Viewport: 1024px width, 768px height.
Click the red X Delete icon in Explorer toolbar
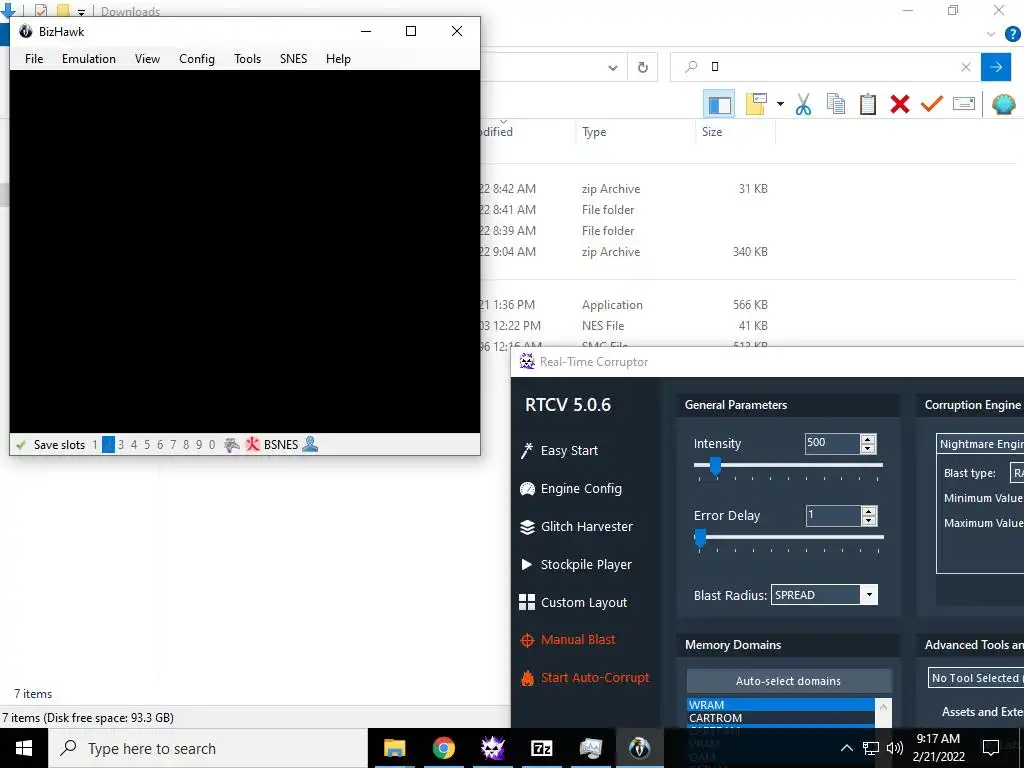click(900, 104)
